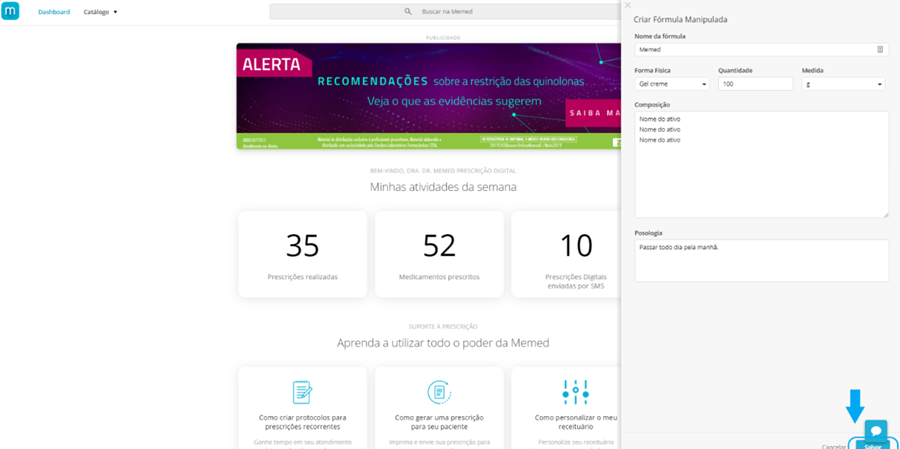
Task: Click the search magnifier icon
Action: [408, 11]
